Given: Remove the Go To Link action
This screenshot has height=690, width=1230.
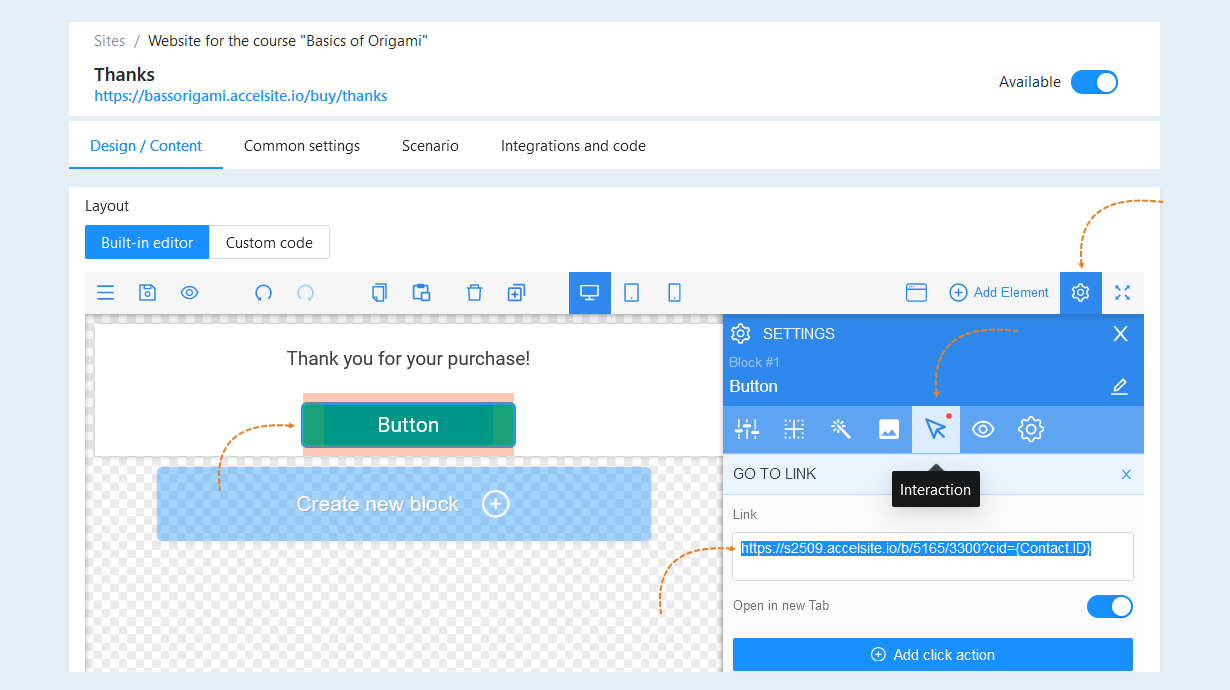Looking at the screenshot, I should pyautogui.click(x=1126, y=475).
